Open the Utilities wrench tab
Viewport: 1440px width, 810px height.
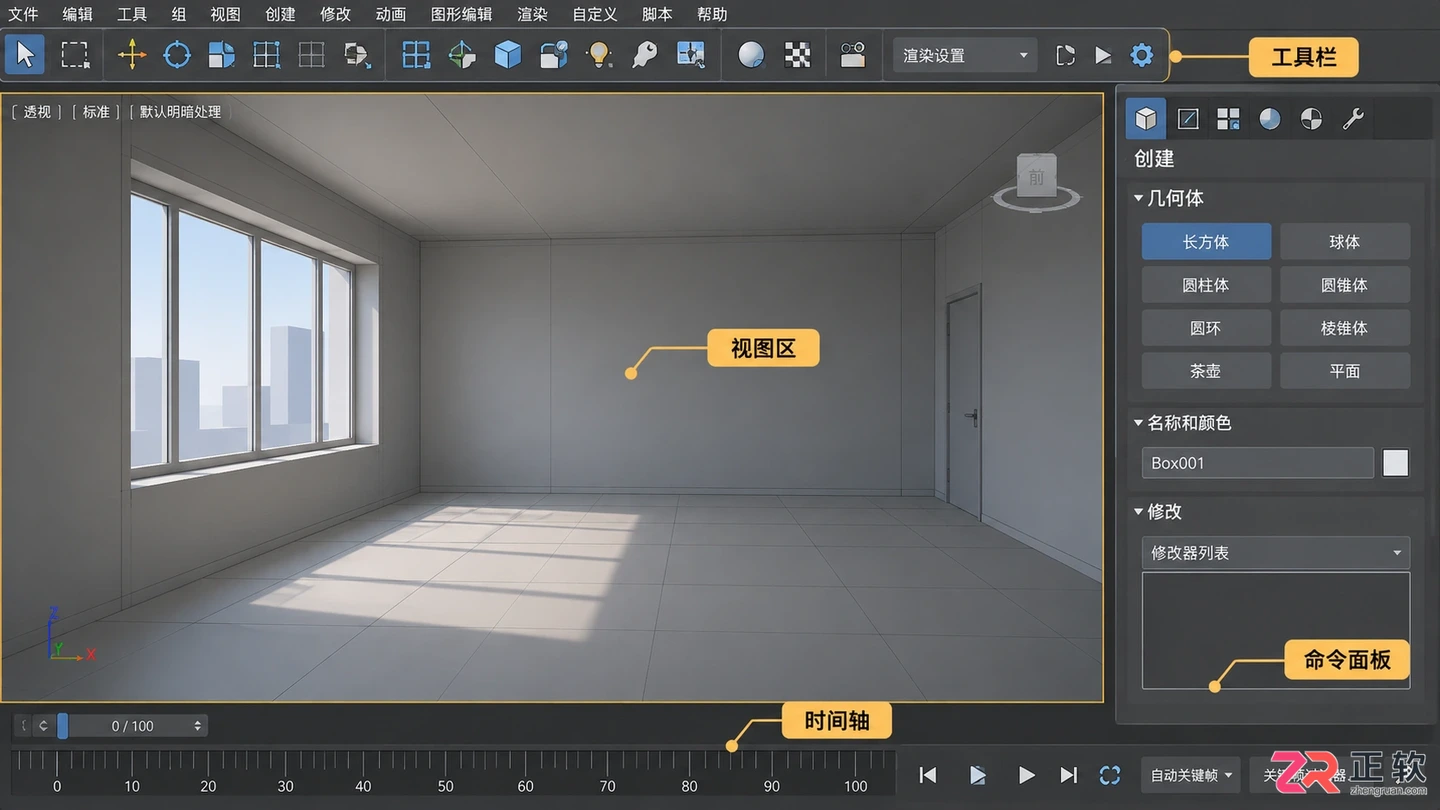coord(1353,119)
